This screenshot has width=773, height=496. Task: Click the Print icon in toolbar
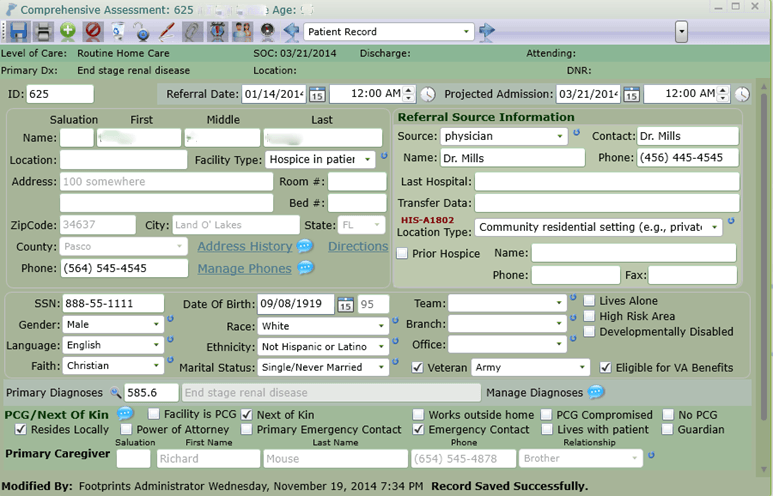(x=43, y=32)
